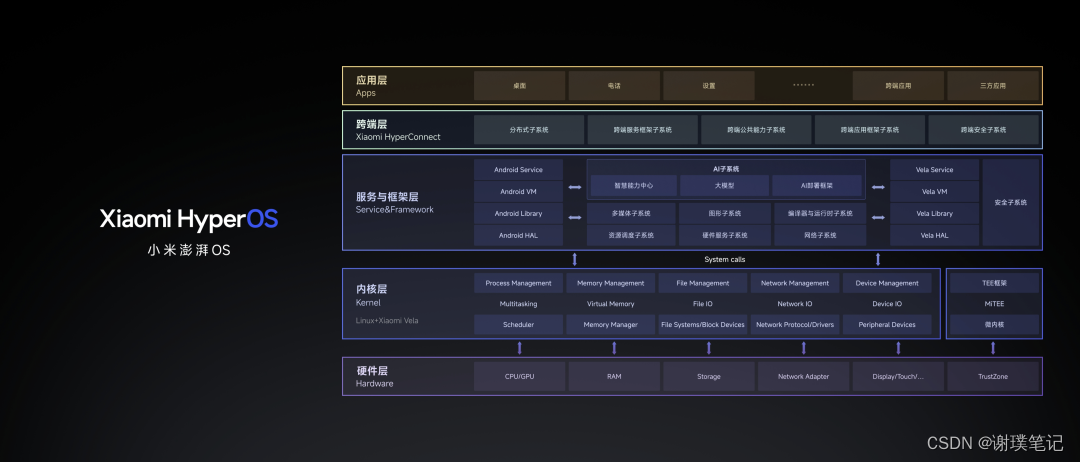Select the Network Protocol/Drivers box
The height and width of the screenshot is (462, 1080).
(x=795, y=324)
